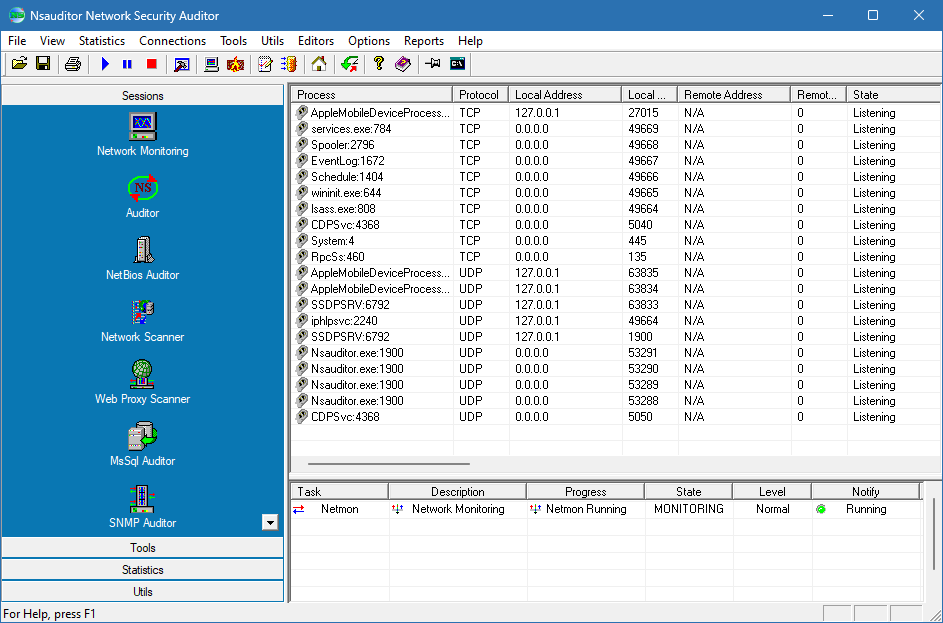Open the Connections menu
Image resolution: width=943 pixels, height=623 pixels.
(x=173, y=41)
